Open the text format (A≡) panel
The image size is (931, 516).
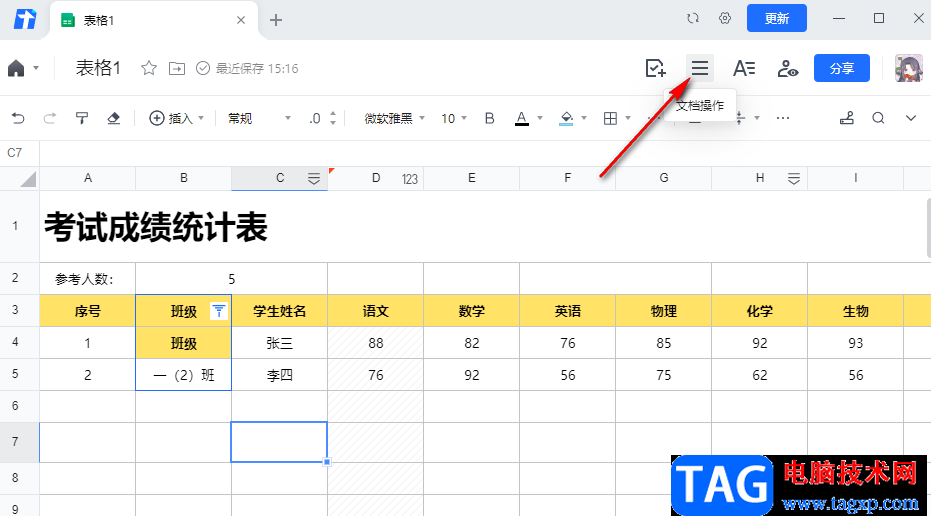point(743,68)
